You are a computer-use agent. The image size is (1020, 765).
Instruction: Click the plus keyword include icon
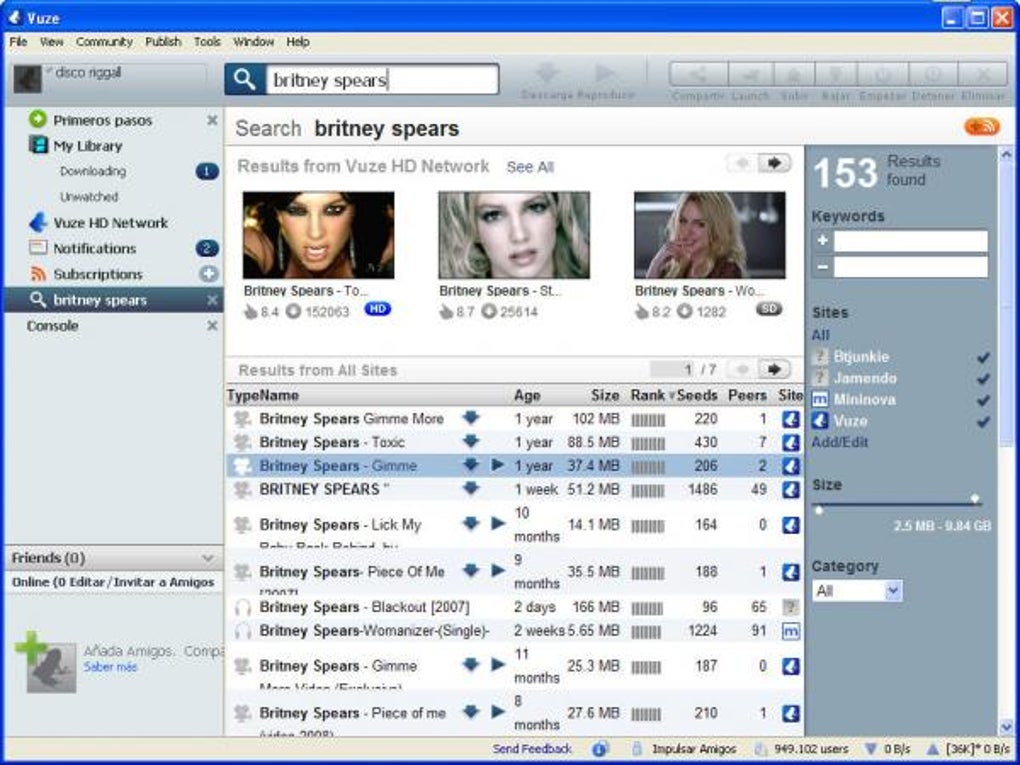[x=822, y=241]
